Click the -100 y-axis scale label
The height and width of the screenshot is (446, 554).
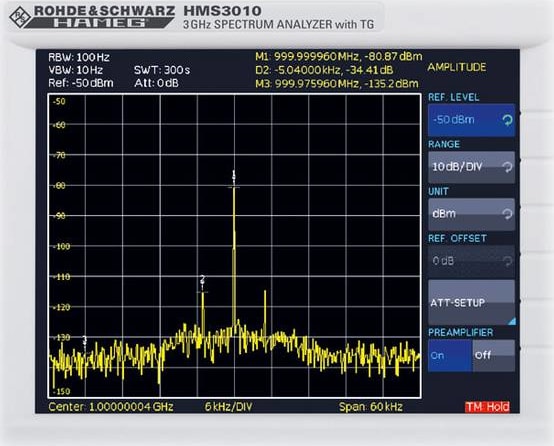coord(61,246)
